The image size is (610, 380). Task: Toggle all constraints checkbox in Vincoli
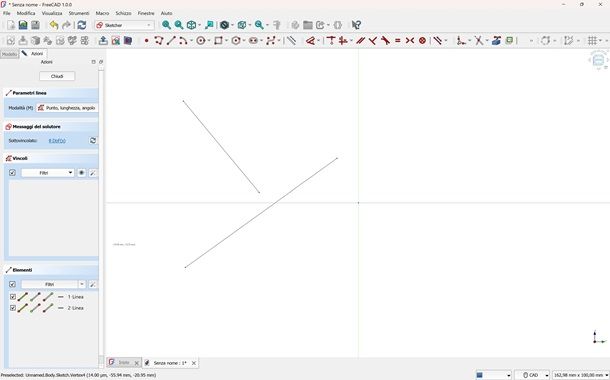pyautogui.click(x=12, y=173)
